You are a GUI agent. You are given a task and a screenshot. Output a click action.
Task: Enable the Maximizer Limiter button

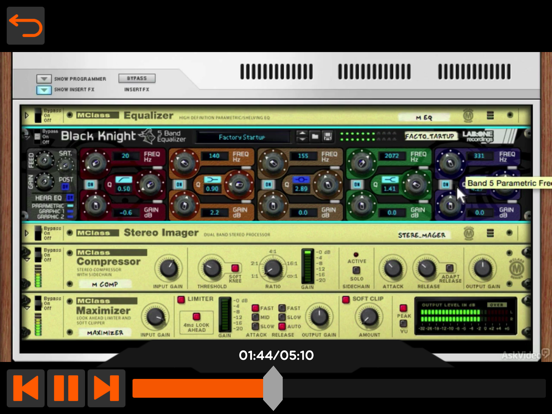pos(181,300)
